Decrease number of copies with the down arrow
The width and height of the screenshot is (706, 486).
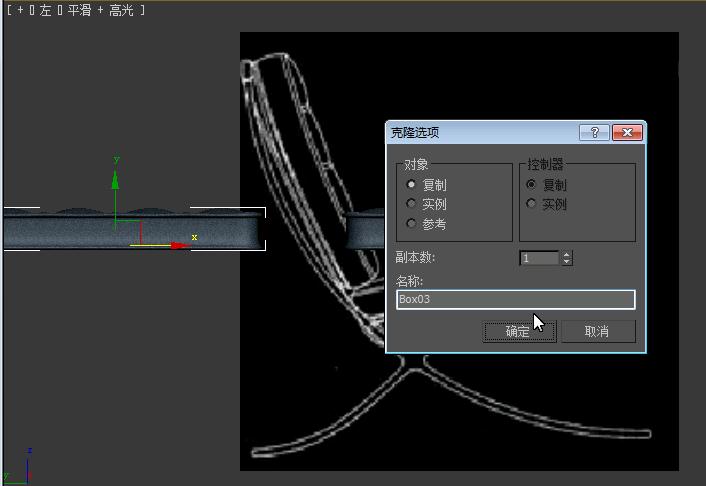[567, 262]
